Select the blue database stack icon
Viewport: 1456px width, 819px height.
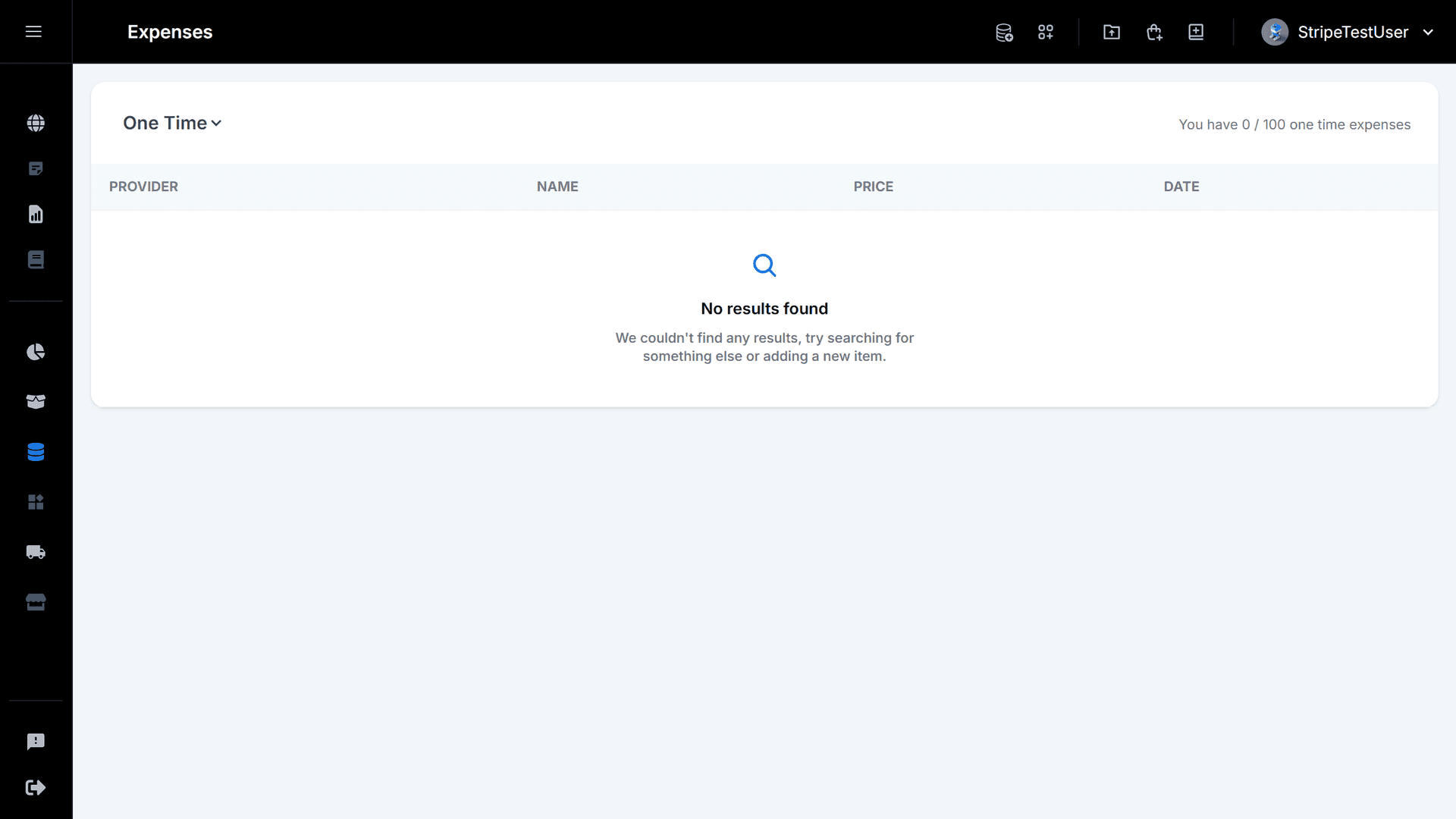click(x=36, y=452)
